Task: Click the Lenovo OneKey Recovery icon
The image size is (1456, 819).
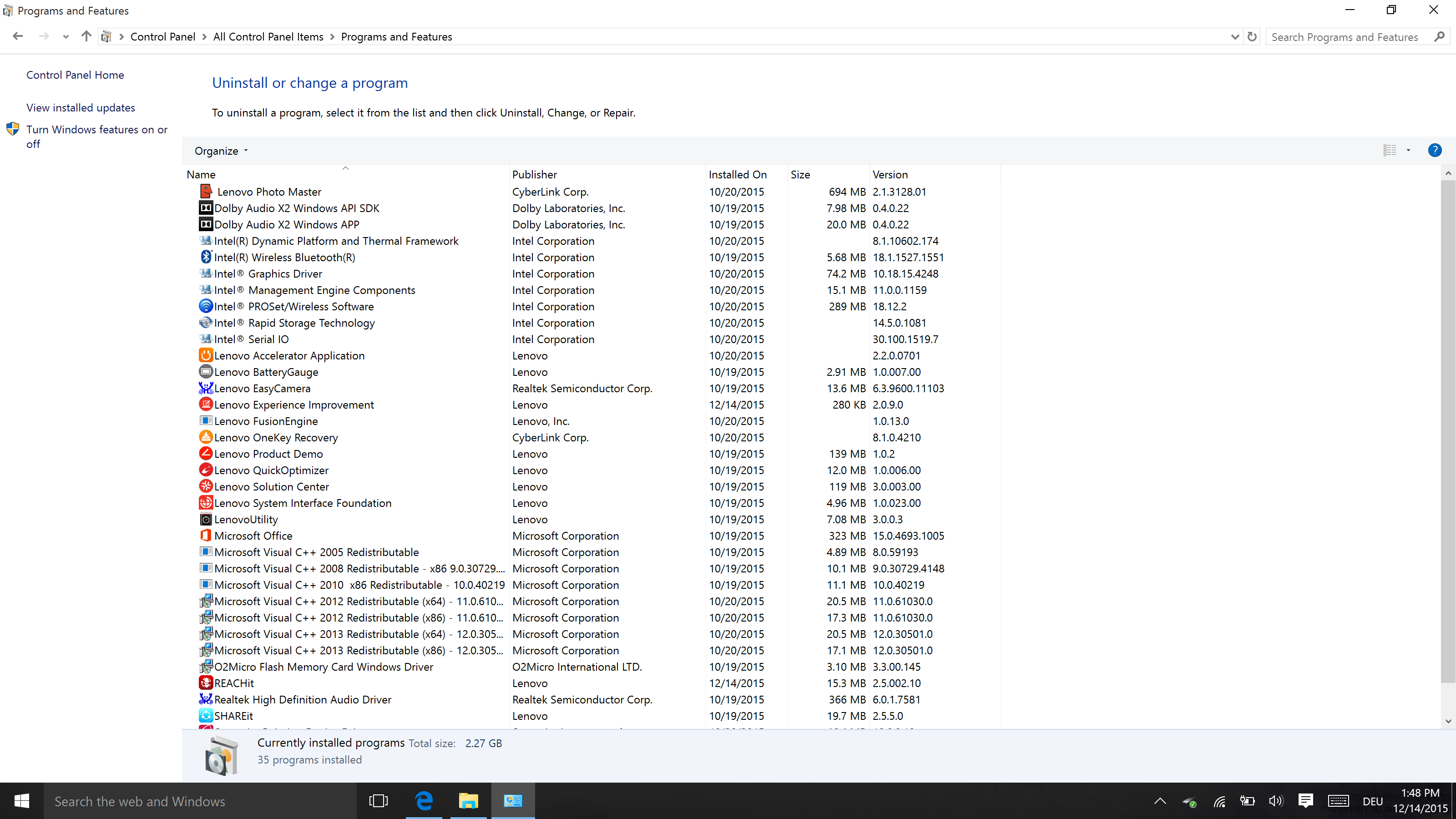Action: (x=206, y=437)
